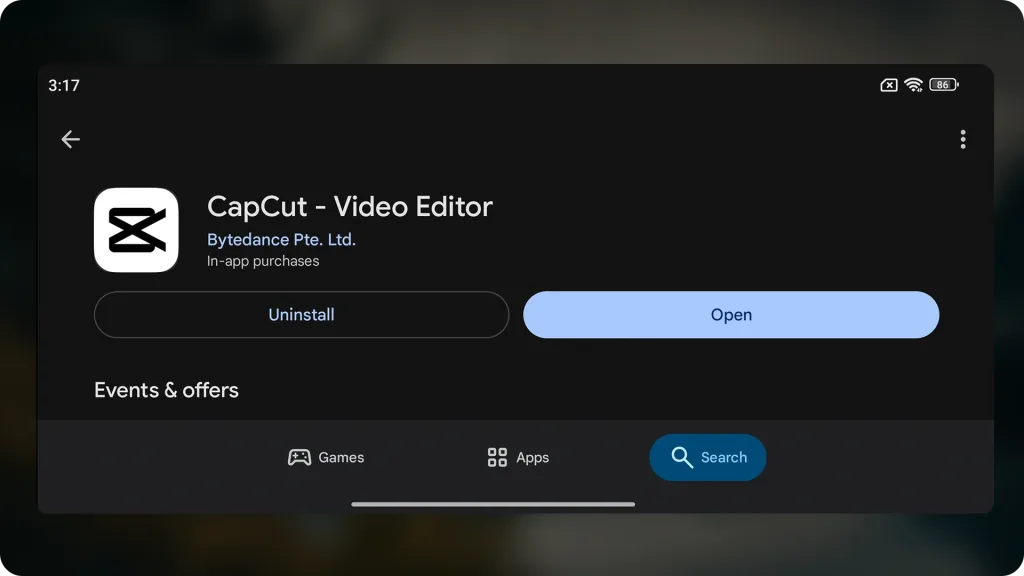
Task: Open the Bytedance Pte. Ltd. developer link
Action: tap(281, 240)
